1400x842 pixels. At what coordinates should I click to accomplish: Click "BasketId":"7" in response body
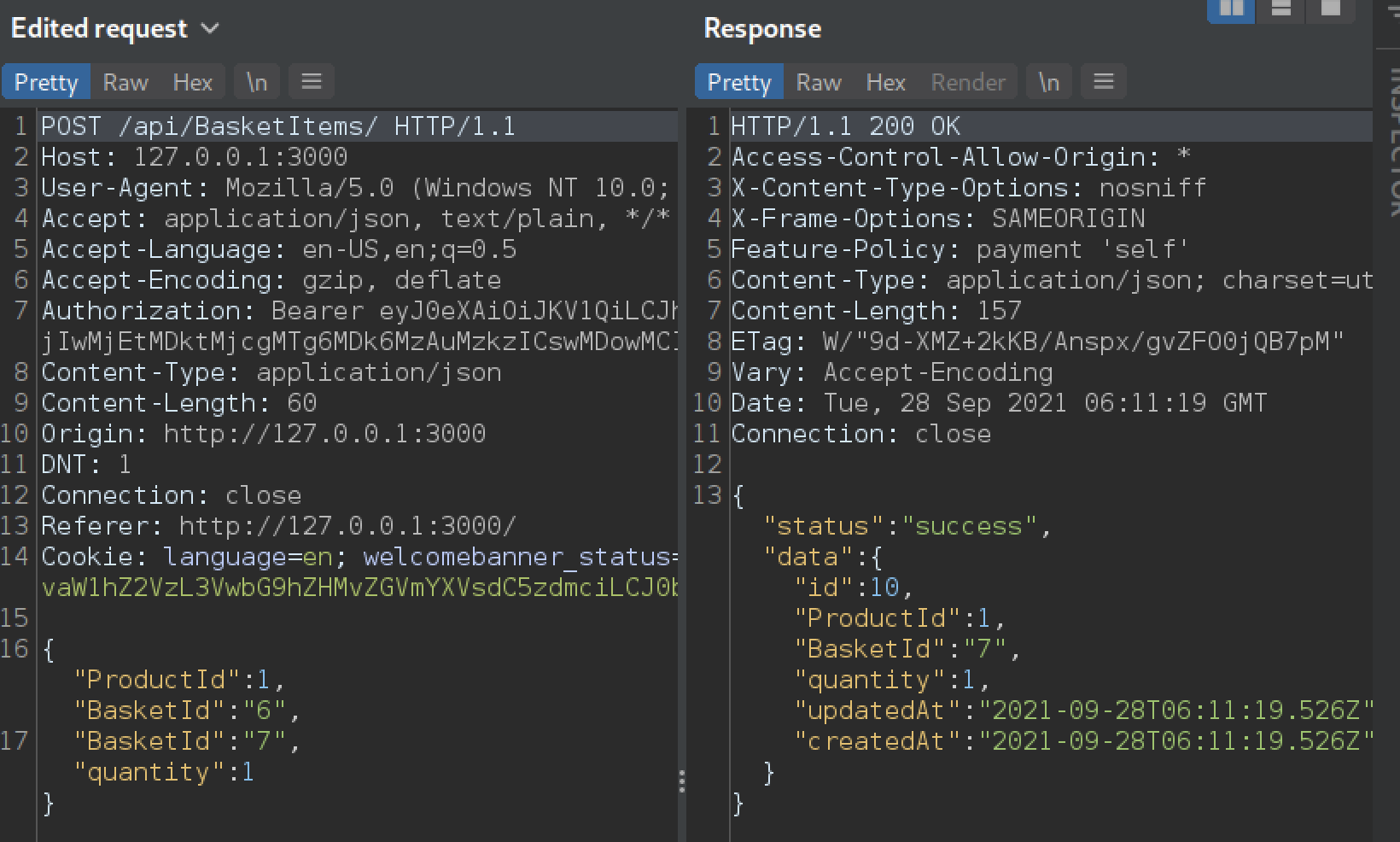(x=907, y=649)
